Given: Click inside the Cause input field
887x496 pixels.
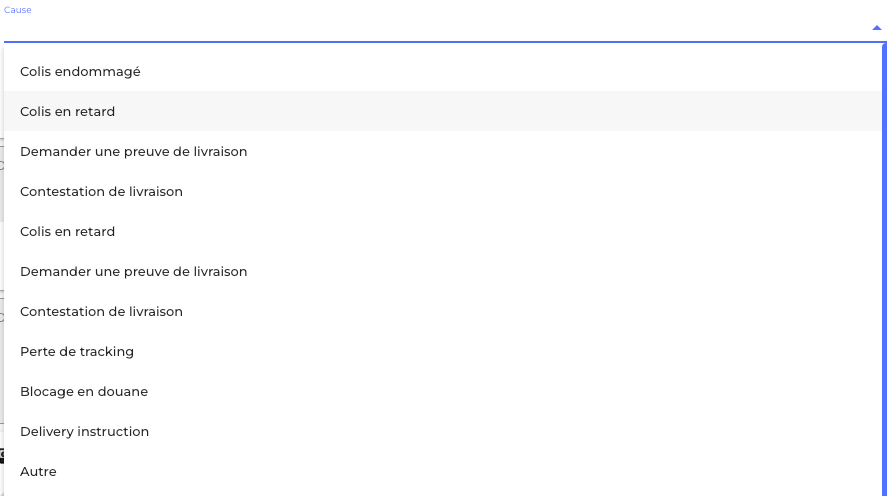Looking at the screenshot, I should 430,28.
